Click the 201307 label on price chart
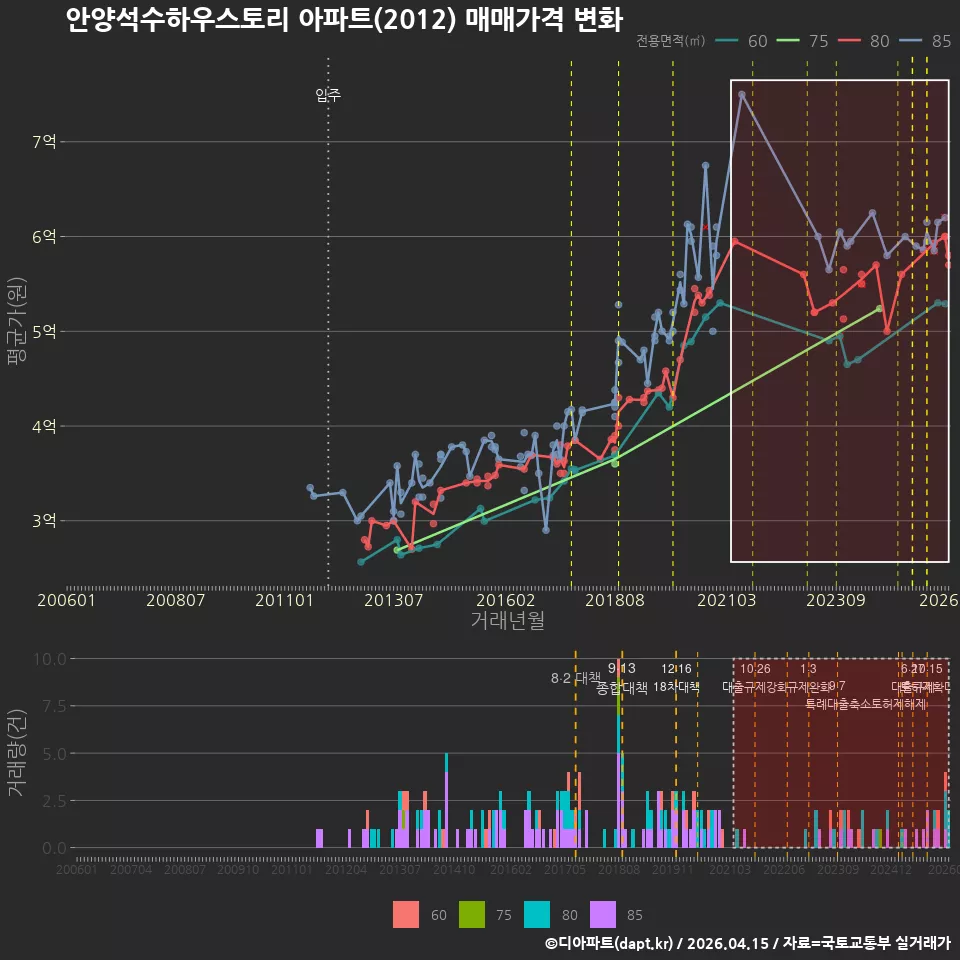Image resolution: width=960 pixels, height=960 pixels. (x=394, y=600)
